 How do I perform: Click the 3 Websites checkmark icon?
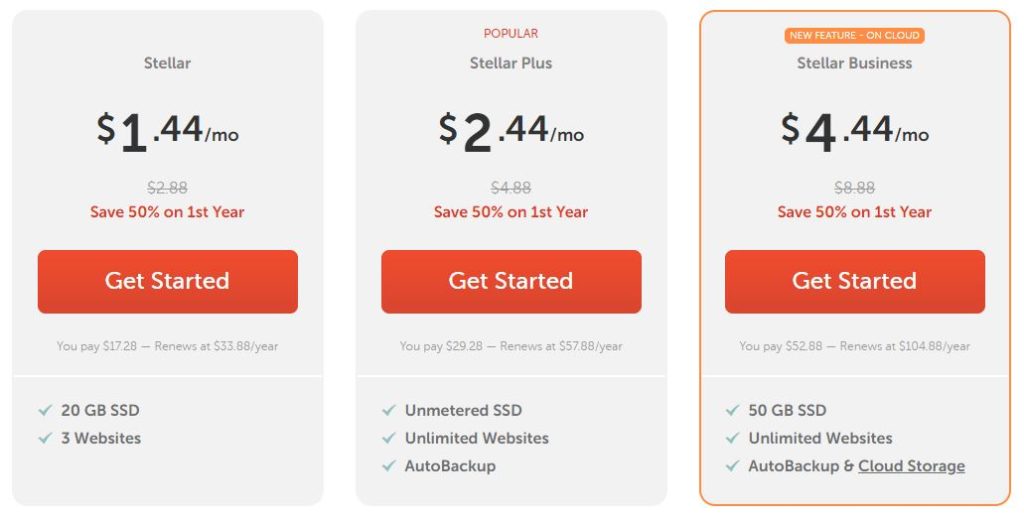[45, 438]
